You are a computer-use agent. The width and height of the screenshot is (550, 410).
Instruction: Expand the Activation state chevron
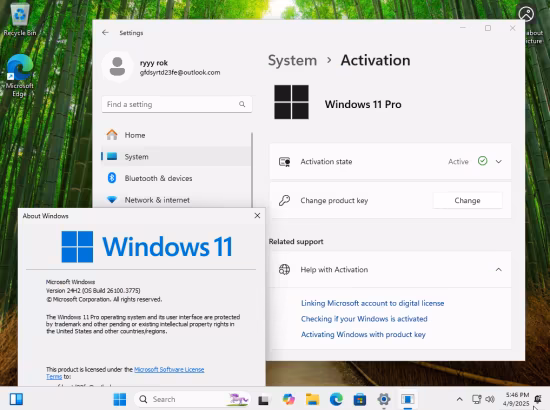click(498, 162)
